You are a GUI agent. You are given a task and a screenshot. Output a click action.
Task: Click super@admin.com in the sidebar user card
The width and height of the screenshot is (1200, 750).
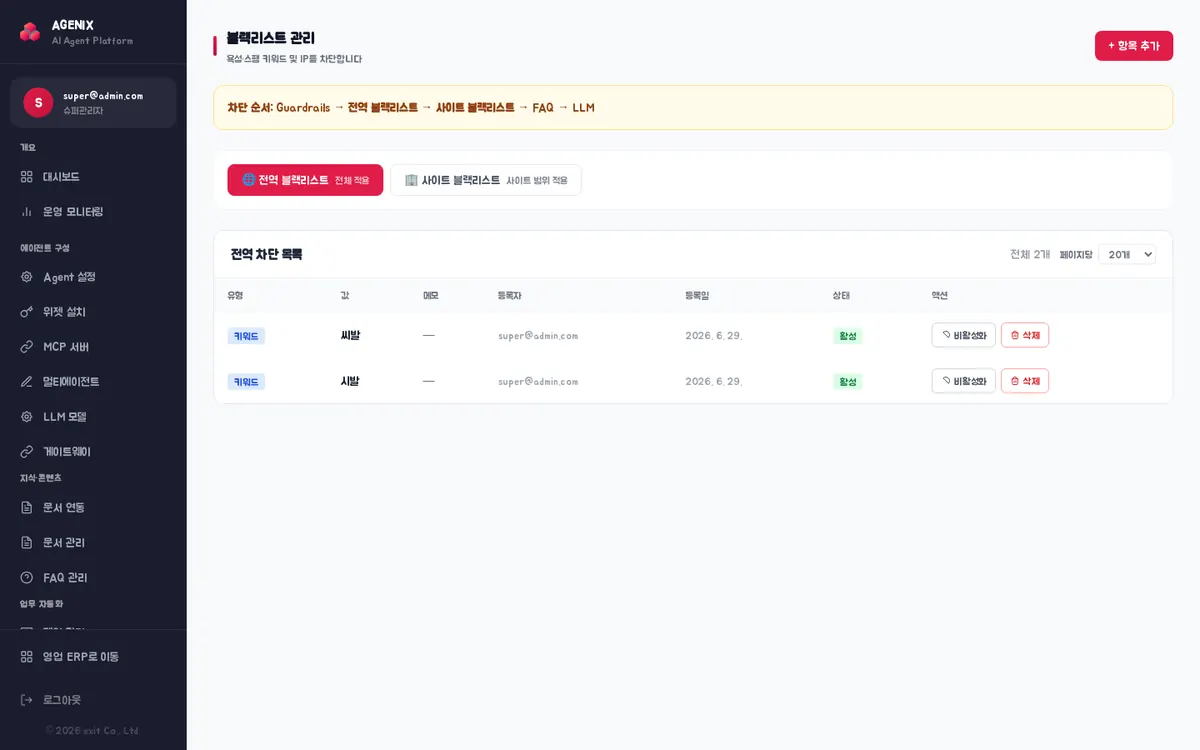click(x=103, y=96)
